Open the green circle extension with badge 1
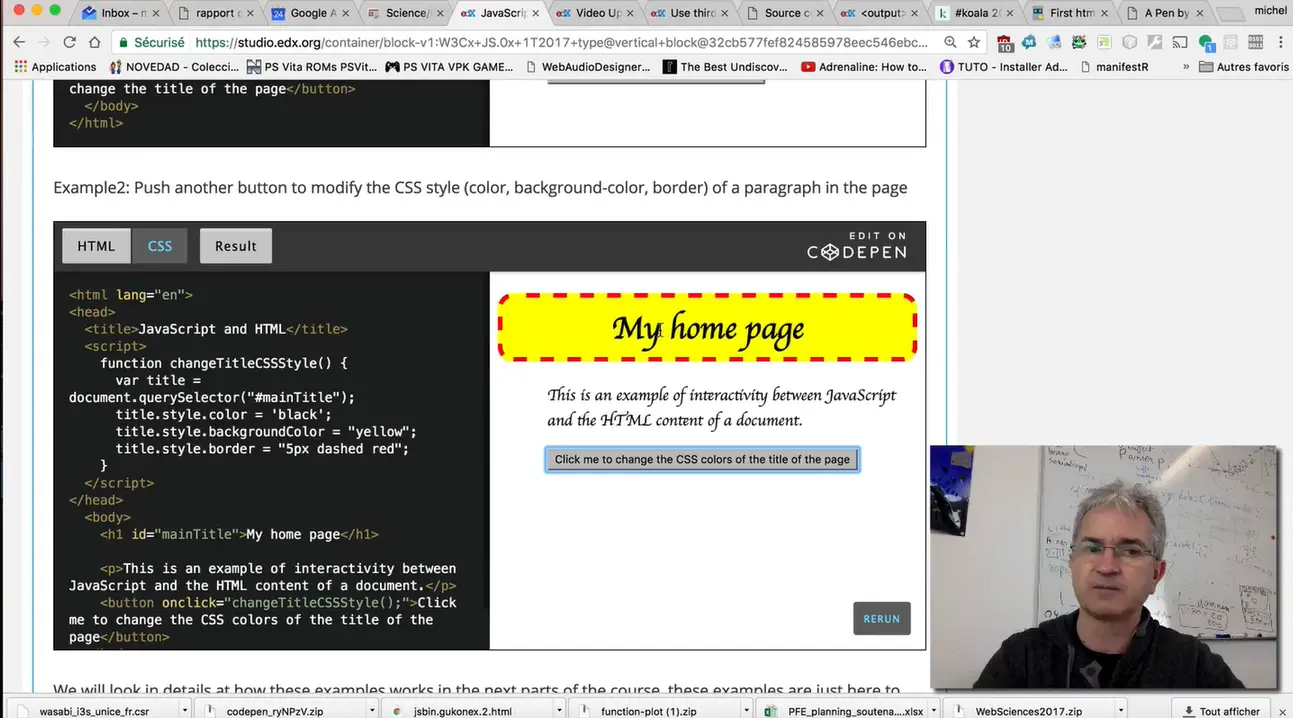Viewport: 1293px width, 718px height. pyautogui.click(x=1206, y=43)
